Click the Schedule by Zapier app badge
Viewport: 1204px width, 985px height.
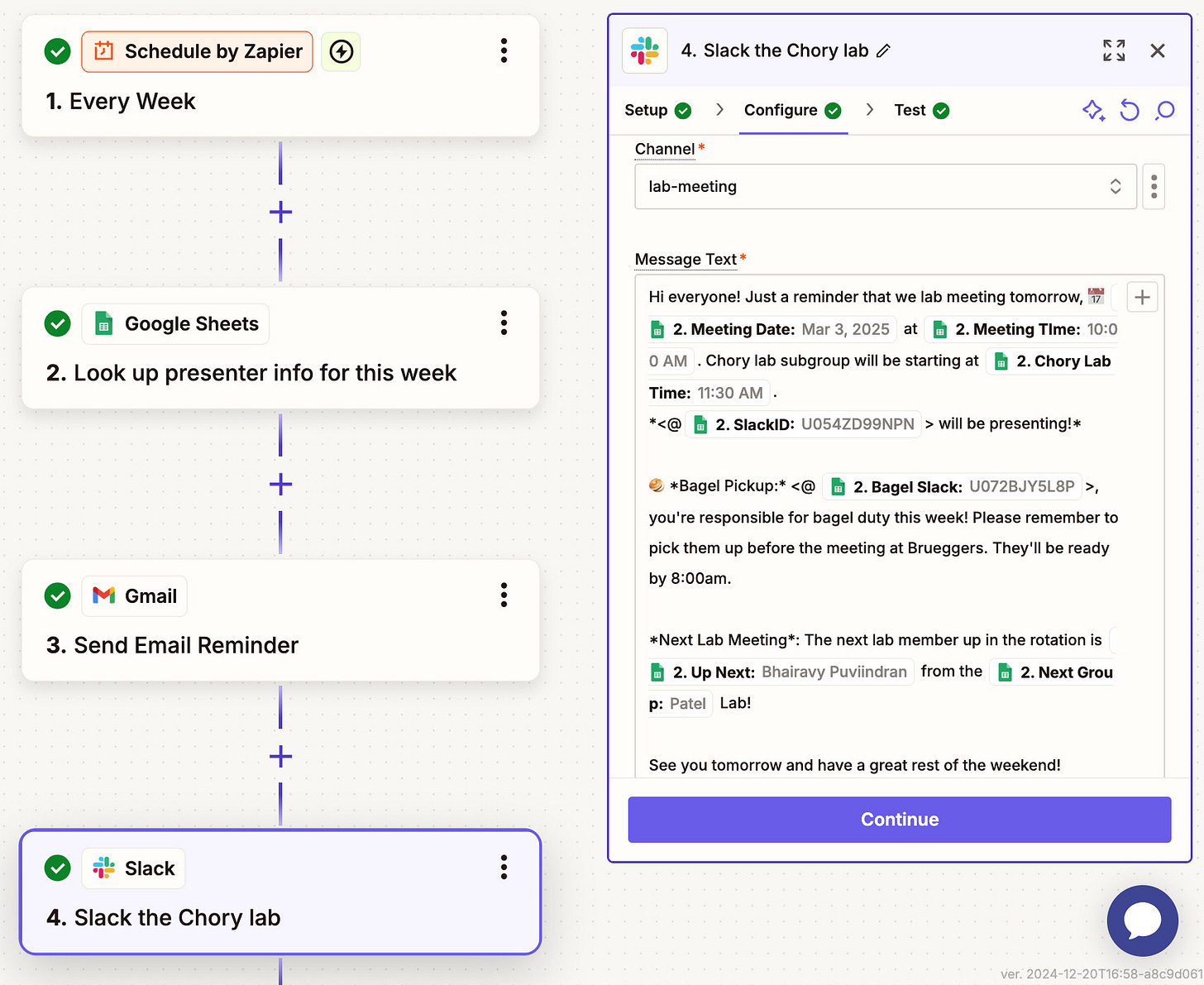tap(197, 51)
